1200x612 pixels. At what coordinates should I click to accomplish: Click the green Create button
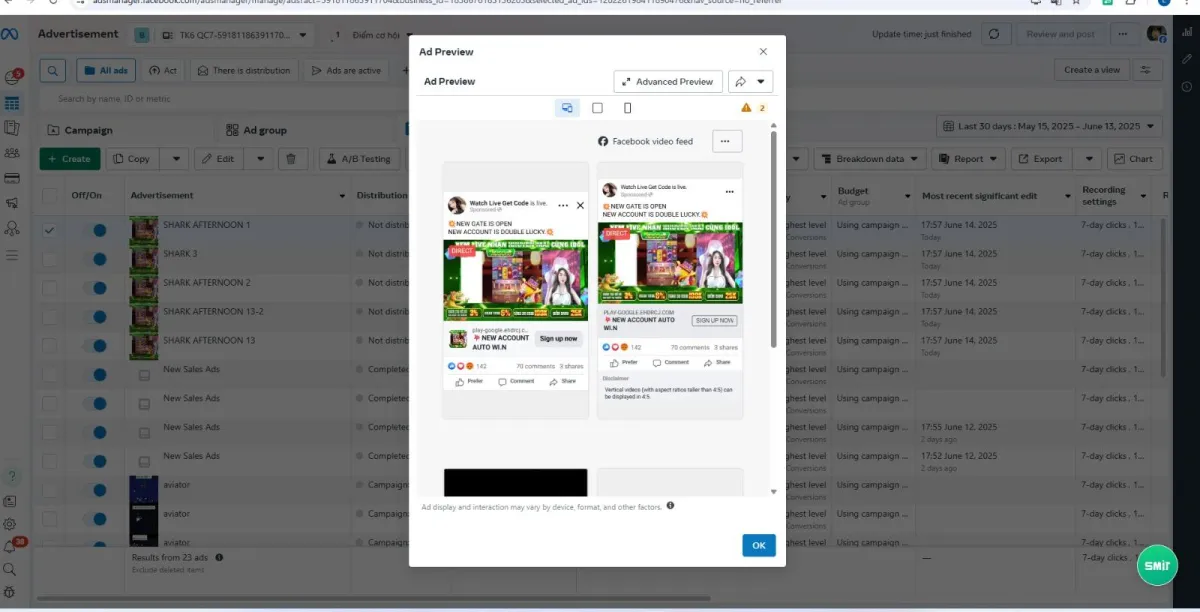coord(69,158)
